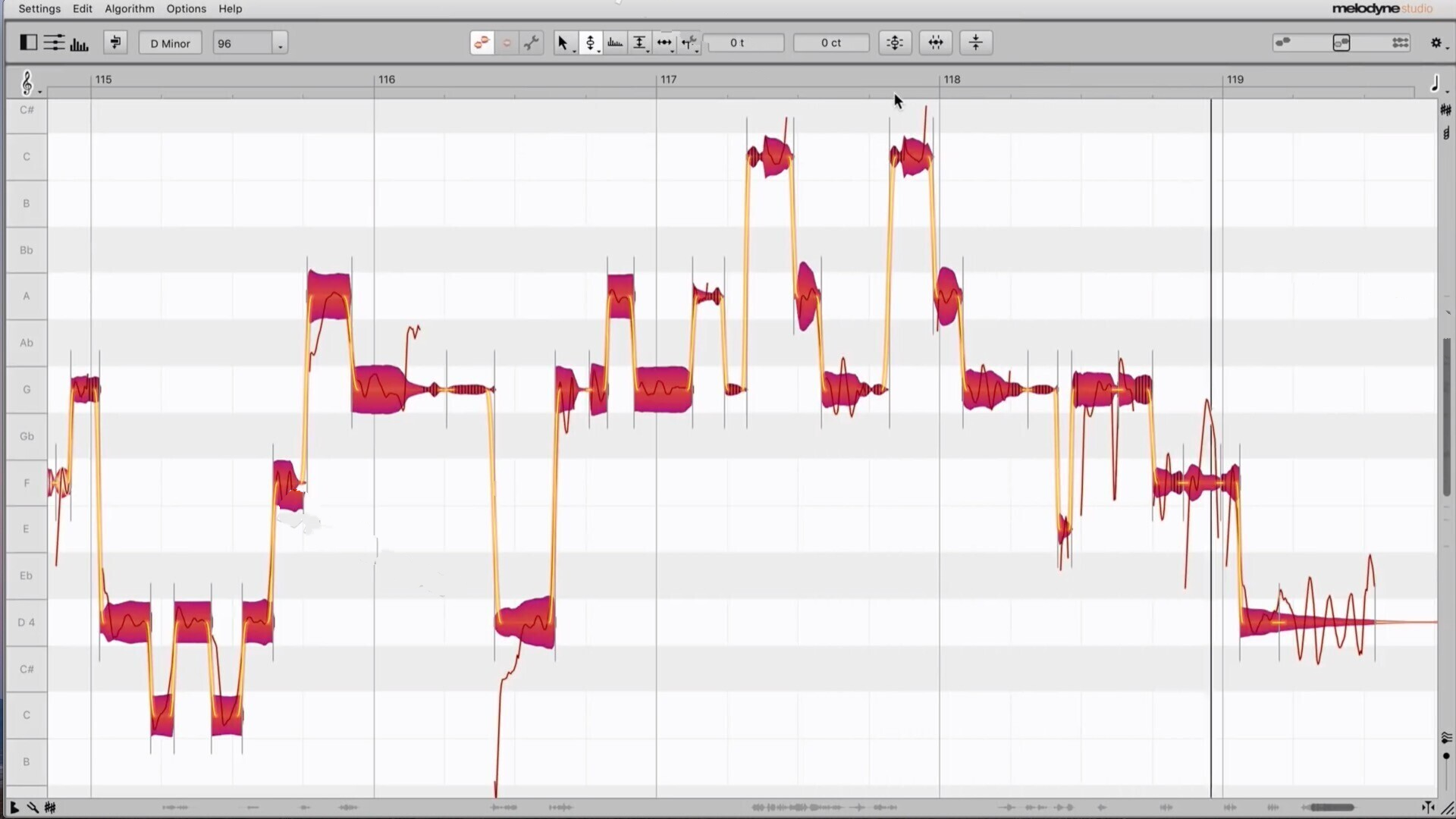
Task: Open the time quantization macro
Action: 935,42
